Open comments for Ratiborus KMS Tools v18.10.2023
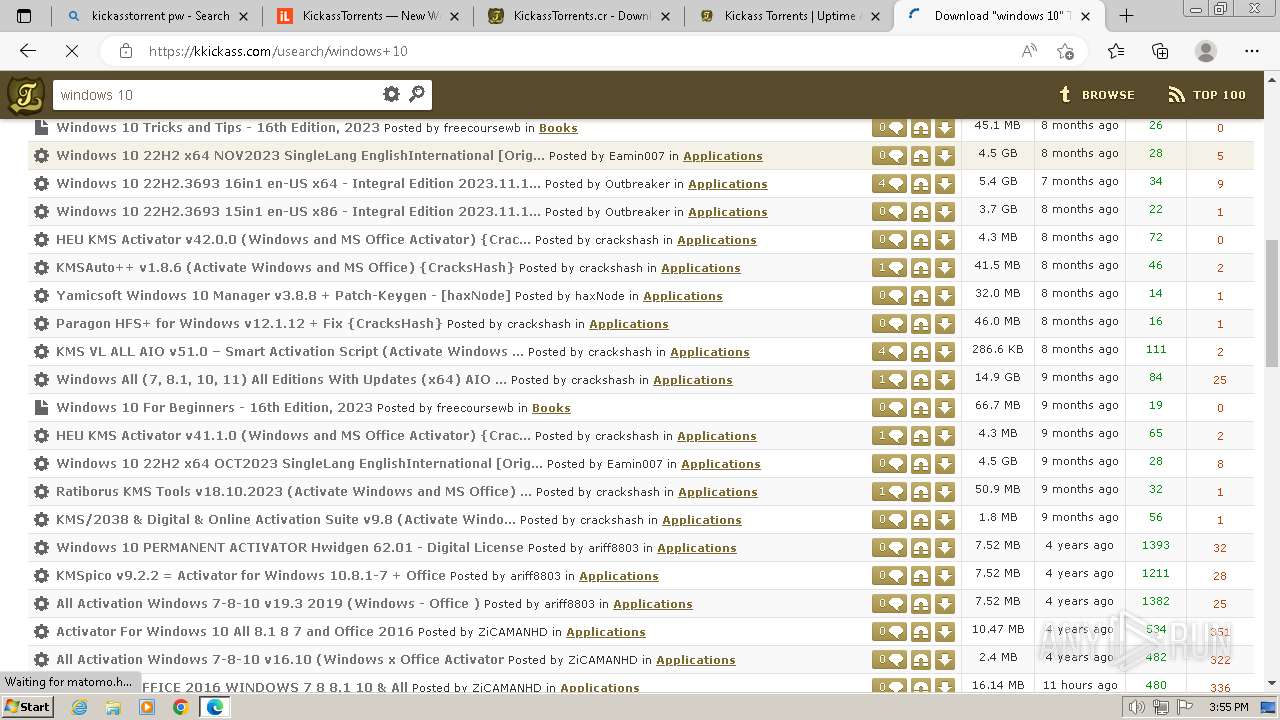1280x720 pixels. (889, 492)
